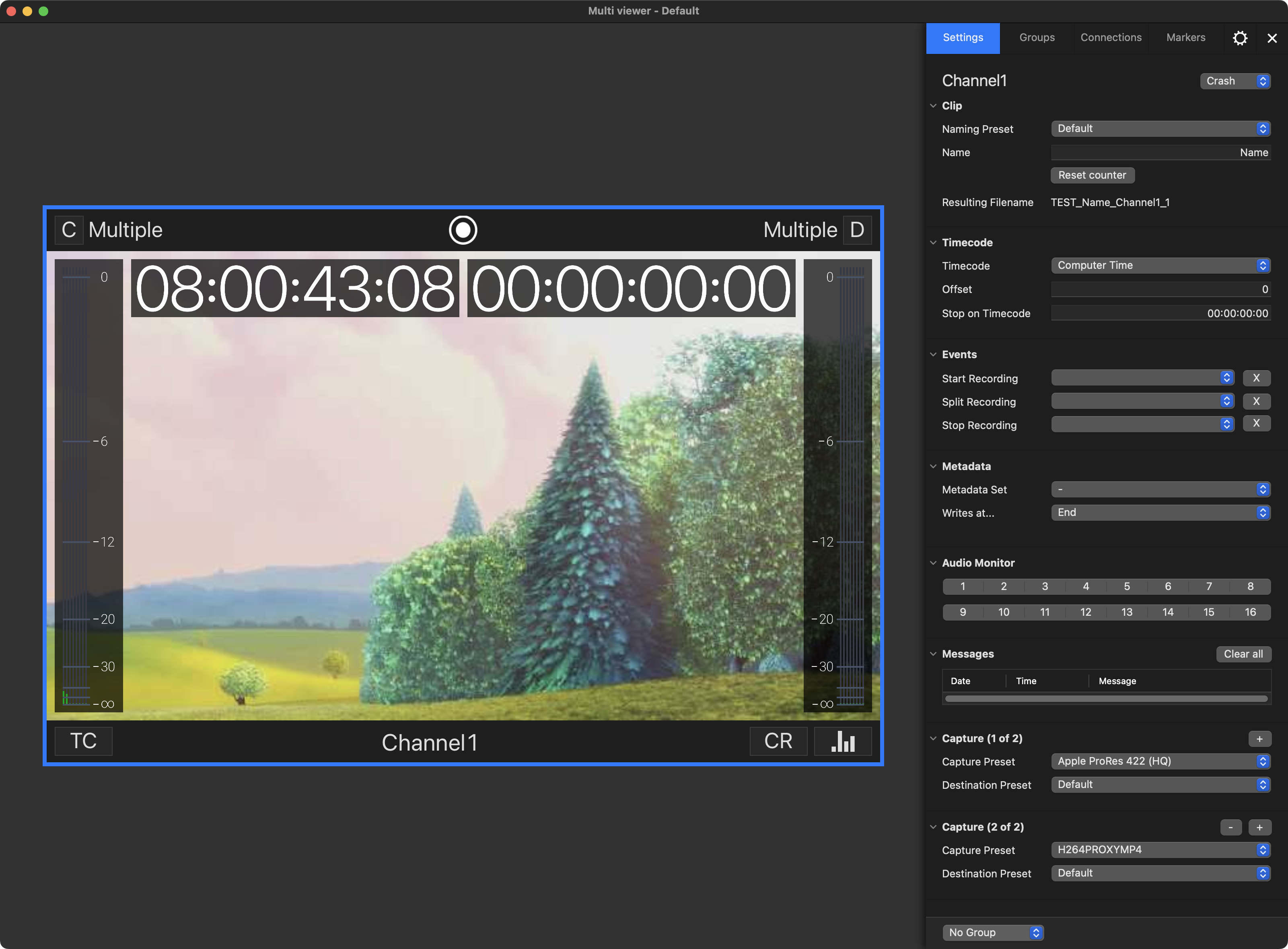Toggle audio monitor channel 16
This screenshot has width=1288, height=949.
tap(1250, 613)
